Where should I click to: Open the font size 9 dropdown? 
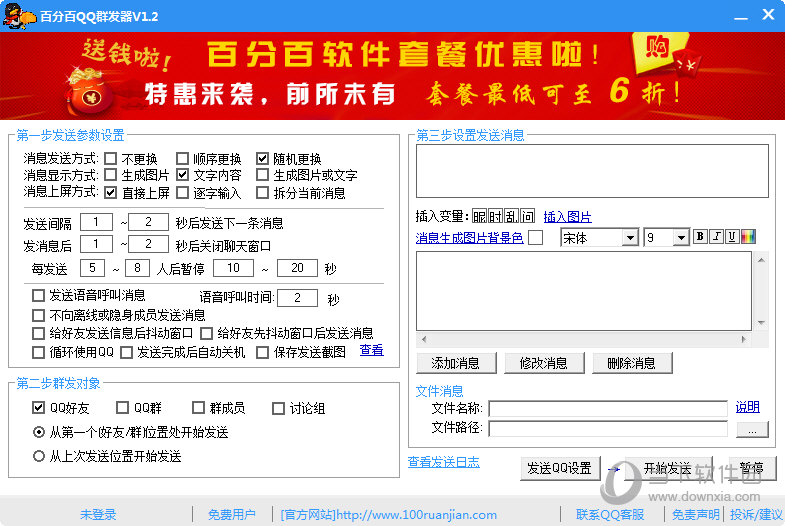pyautogui.click(x=681, y=237)
